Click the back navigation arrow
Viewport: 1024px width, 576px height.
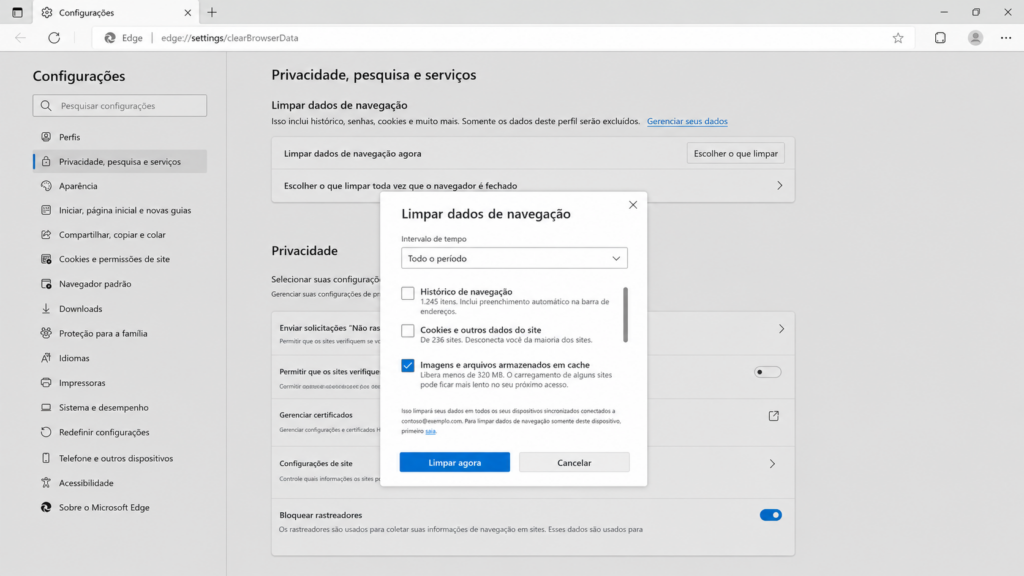[20, 38]
